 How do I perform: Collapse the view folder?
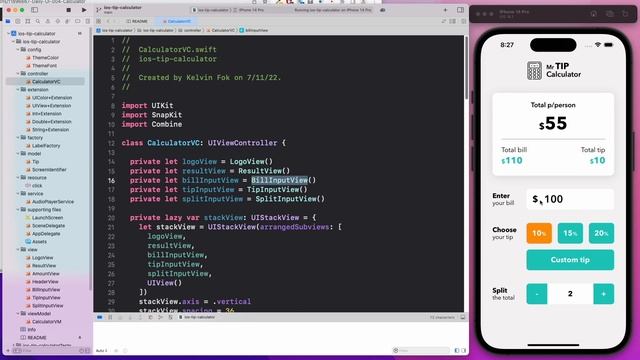pos(18,249)
